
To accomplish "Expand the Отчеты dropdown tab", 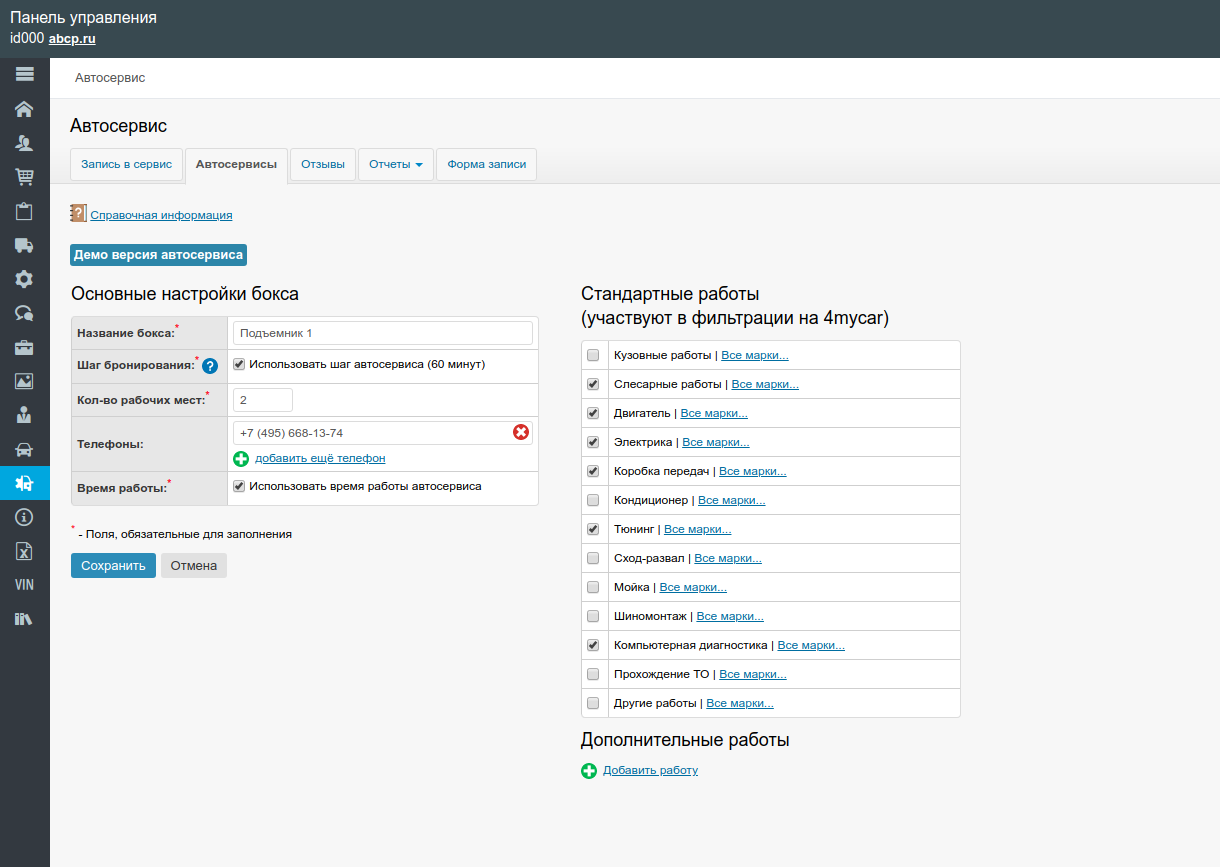I will 395,164.
